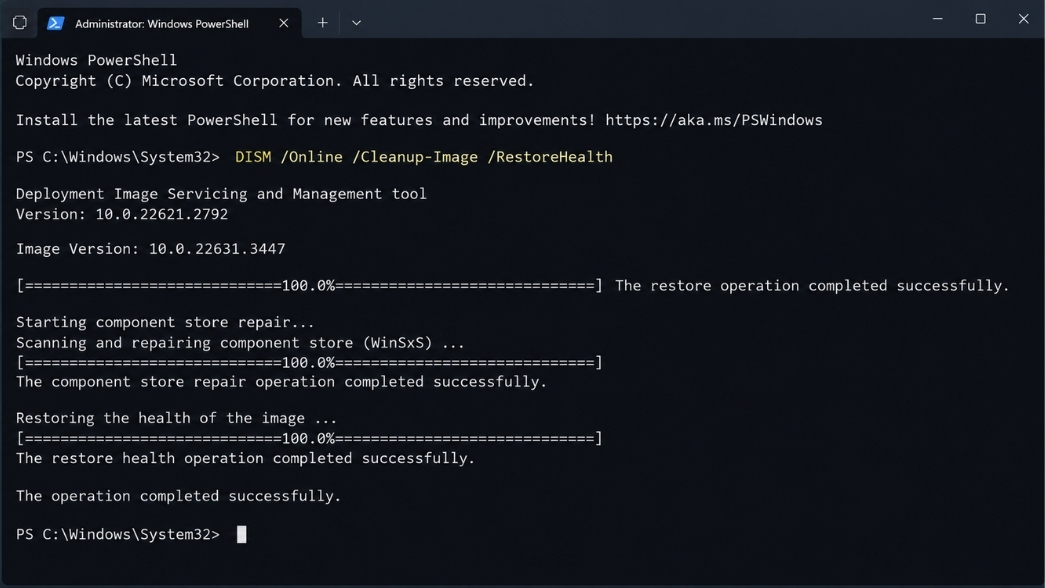Close the terminal window
Screen dimensions: 1045x588
coord(1024,19)
